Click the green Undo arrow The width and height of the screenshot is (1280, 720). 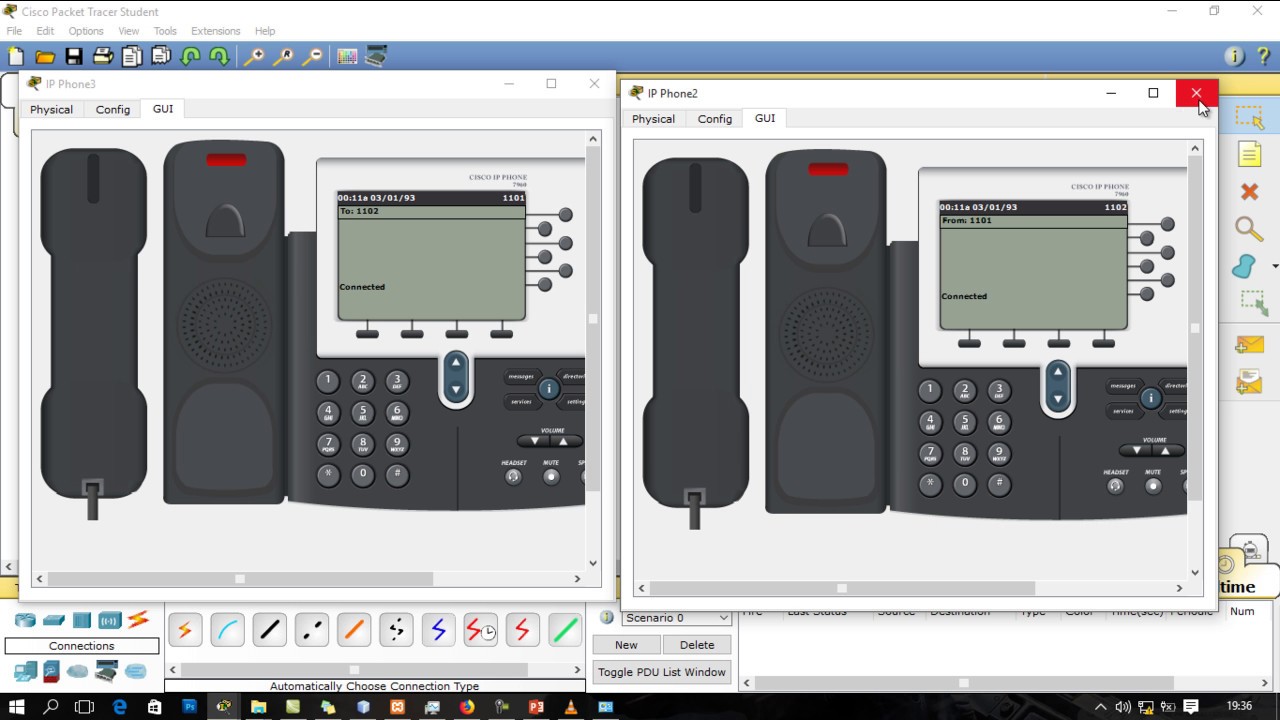pos(190,57)
